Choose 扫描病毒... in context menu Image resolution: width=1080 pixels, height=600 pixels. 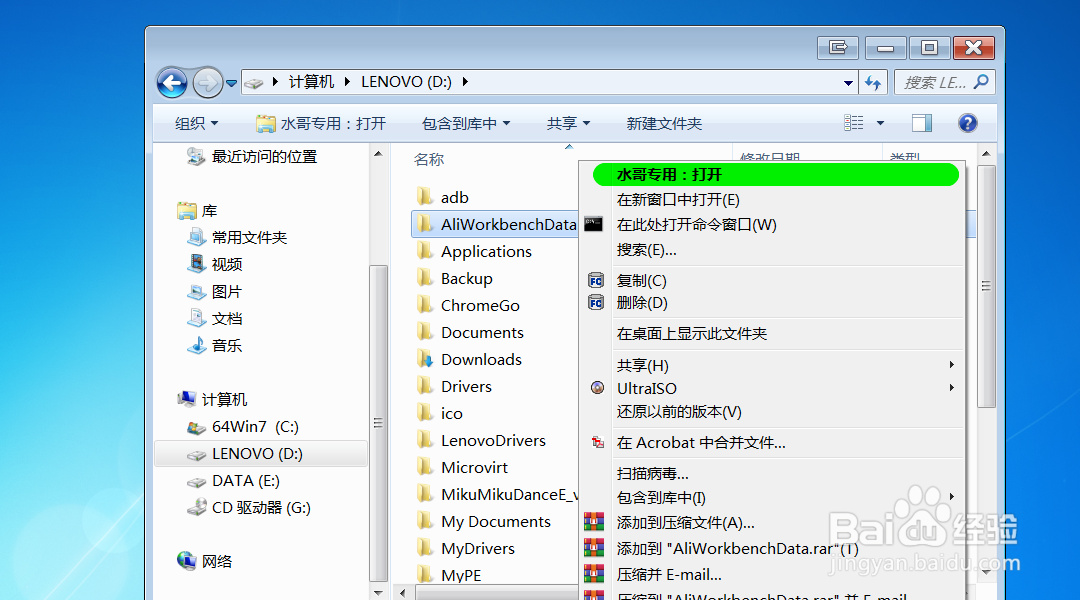(771, 474)
